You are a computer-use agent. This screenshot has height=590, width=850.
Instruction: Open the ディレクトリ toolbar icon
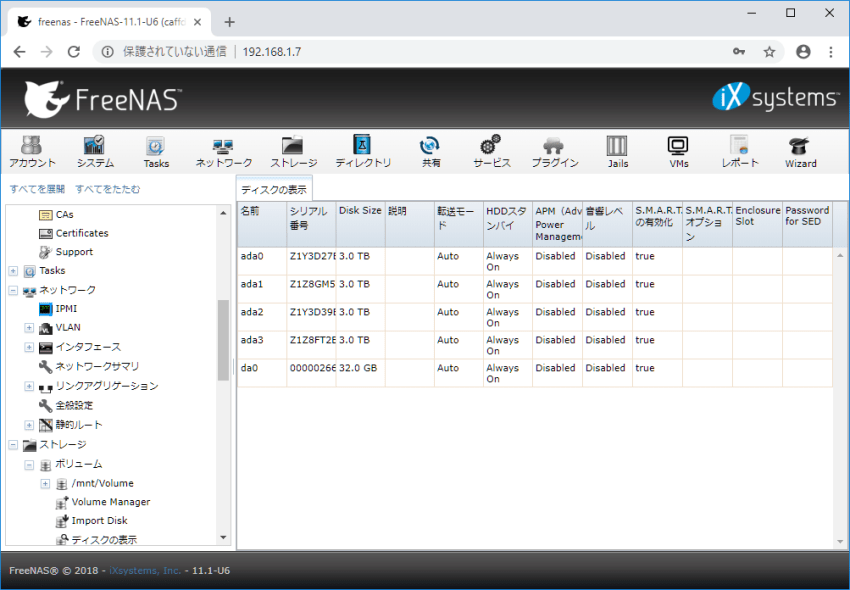363,152
